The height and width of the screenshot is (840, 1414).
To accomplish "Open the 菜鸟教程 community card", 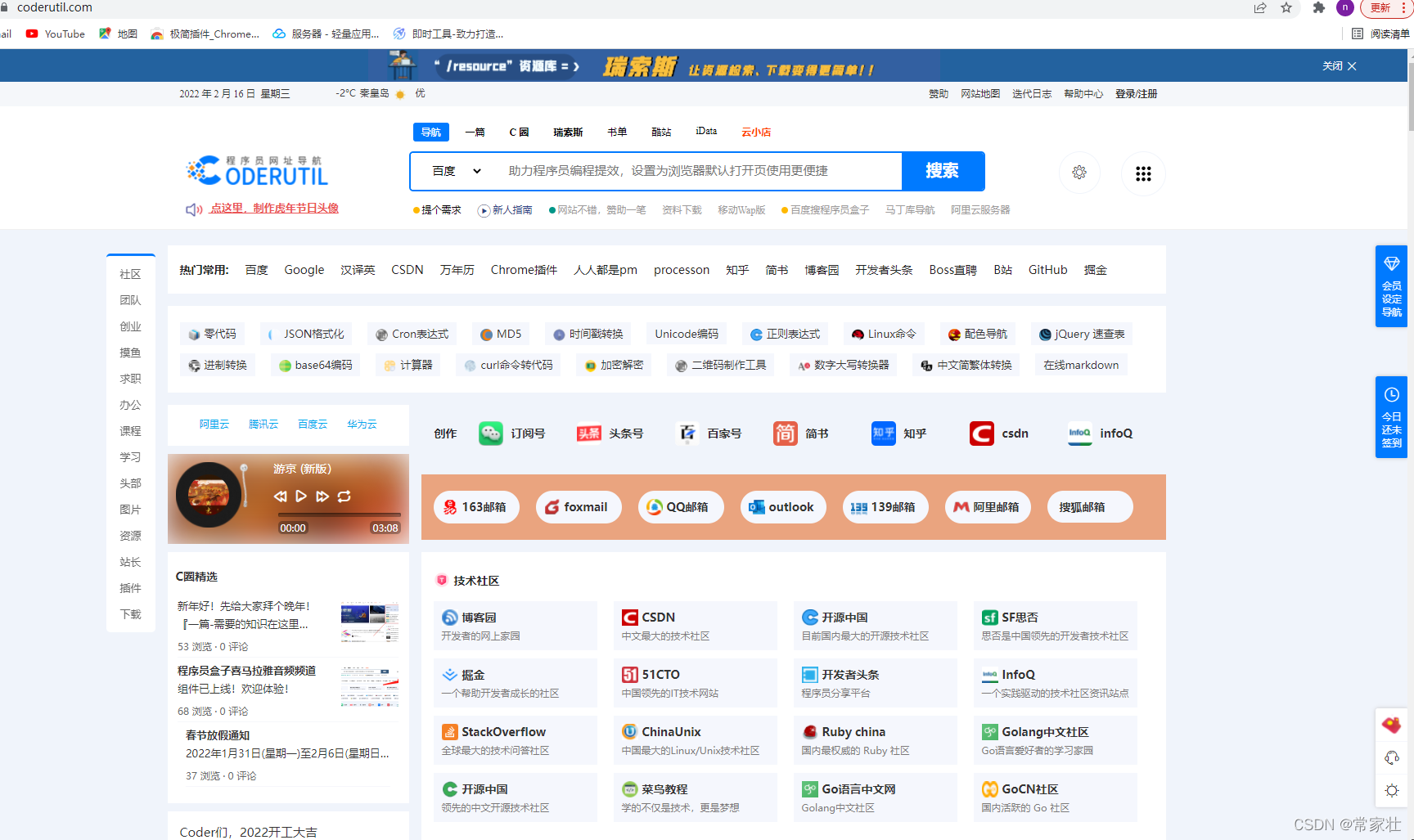I will pyautogui.click(x=696, y=797).
